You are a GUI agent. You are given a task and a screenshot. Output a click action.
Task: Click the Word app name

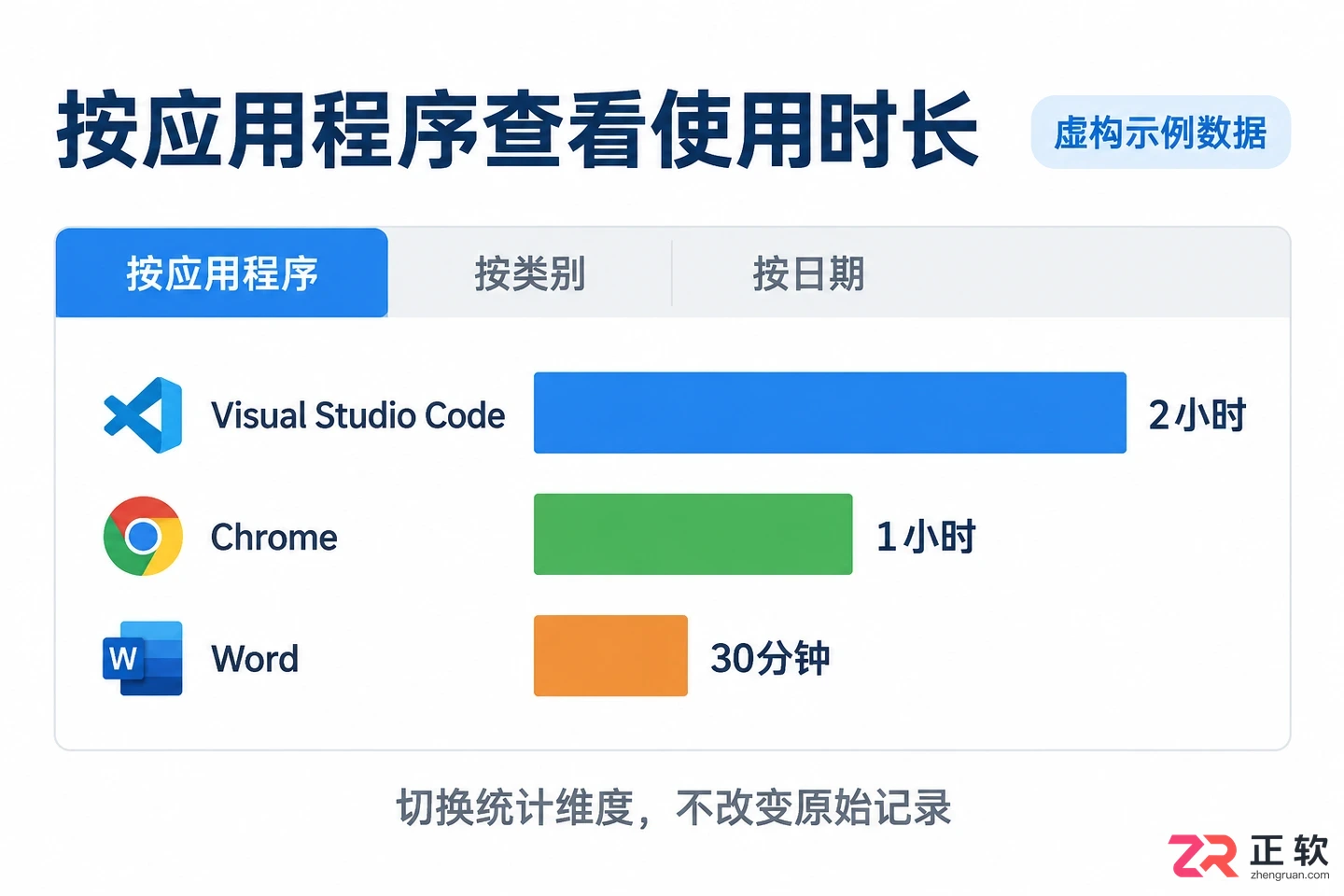pos(255,659)
